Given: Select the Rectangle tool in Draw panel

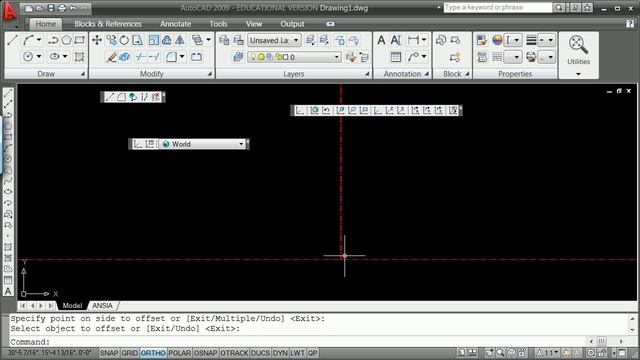Looking at the screenshot, I should pos(80,40).
